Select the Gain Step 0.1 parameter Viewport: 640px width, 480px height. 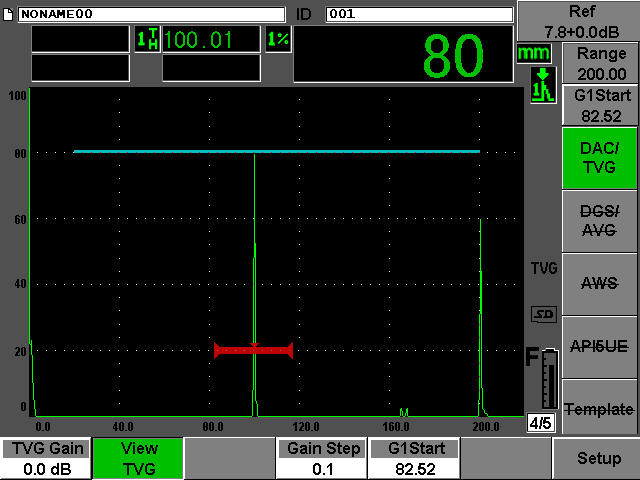[x=322, y=459]
